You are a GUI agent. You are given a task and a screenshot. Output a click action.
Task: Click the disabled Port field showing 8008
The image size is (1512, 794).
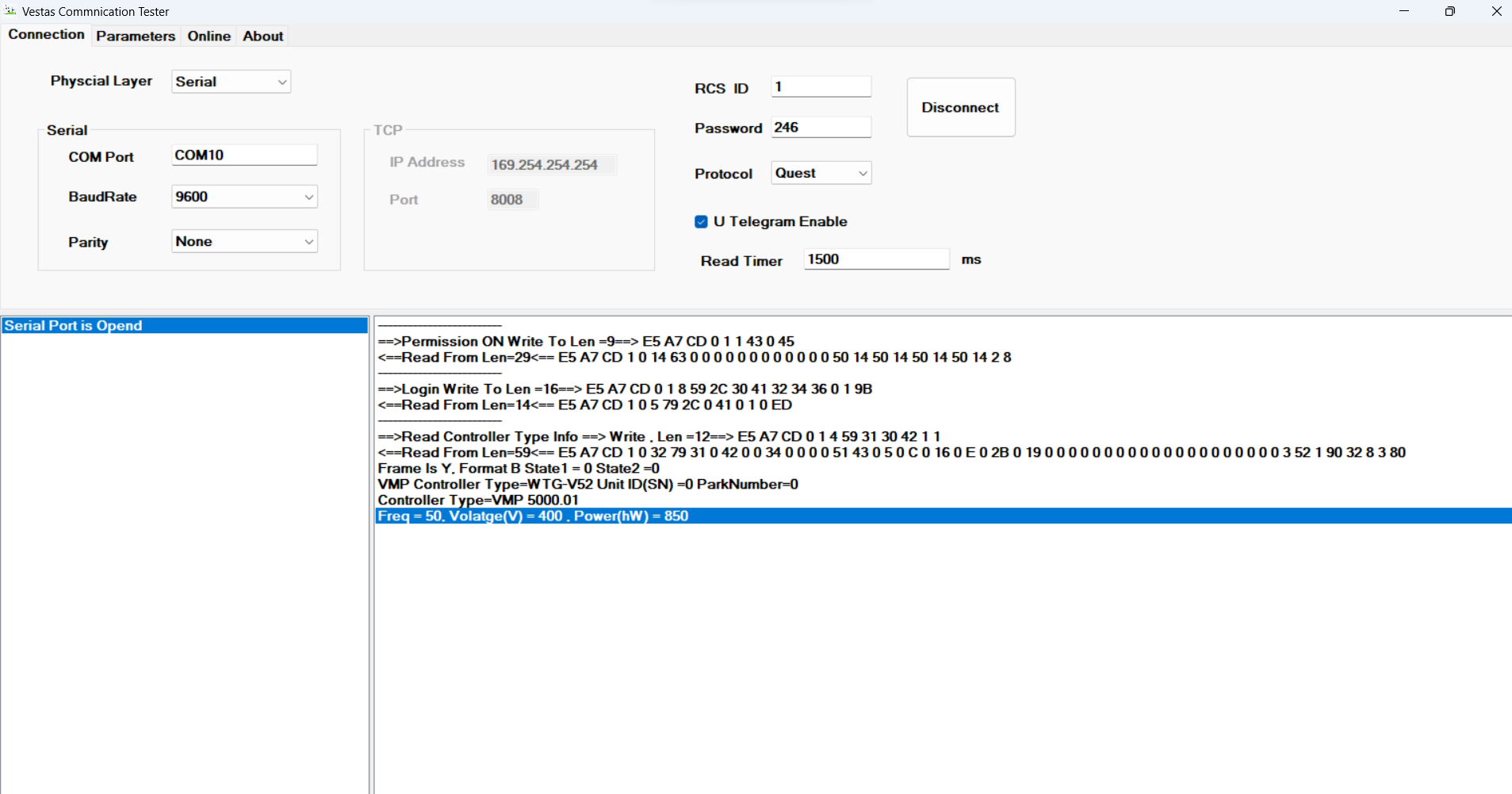click(512, 199)
